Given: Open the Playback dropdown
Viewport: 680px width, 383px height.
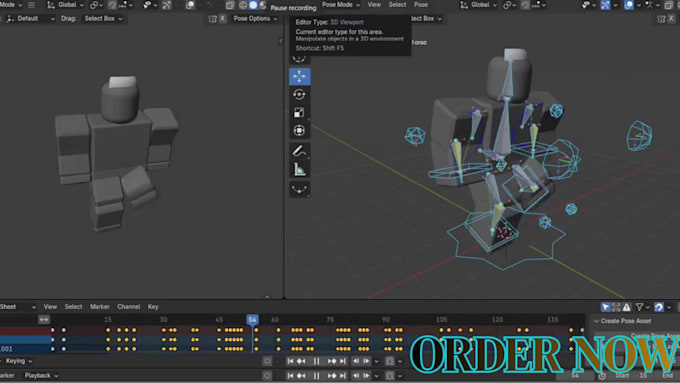Looking at the screenshot, I should pos(41,376).
